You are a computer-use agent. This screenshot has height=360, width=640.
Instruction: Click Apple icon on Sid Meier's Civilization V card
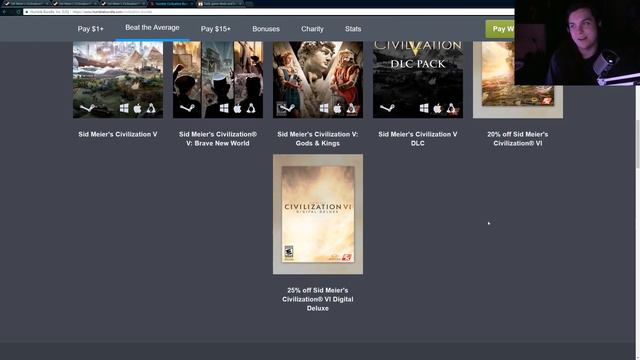[x=138, y=108]
